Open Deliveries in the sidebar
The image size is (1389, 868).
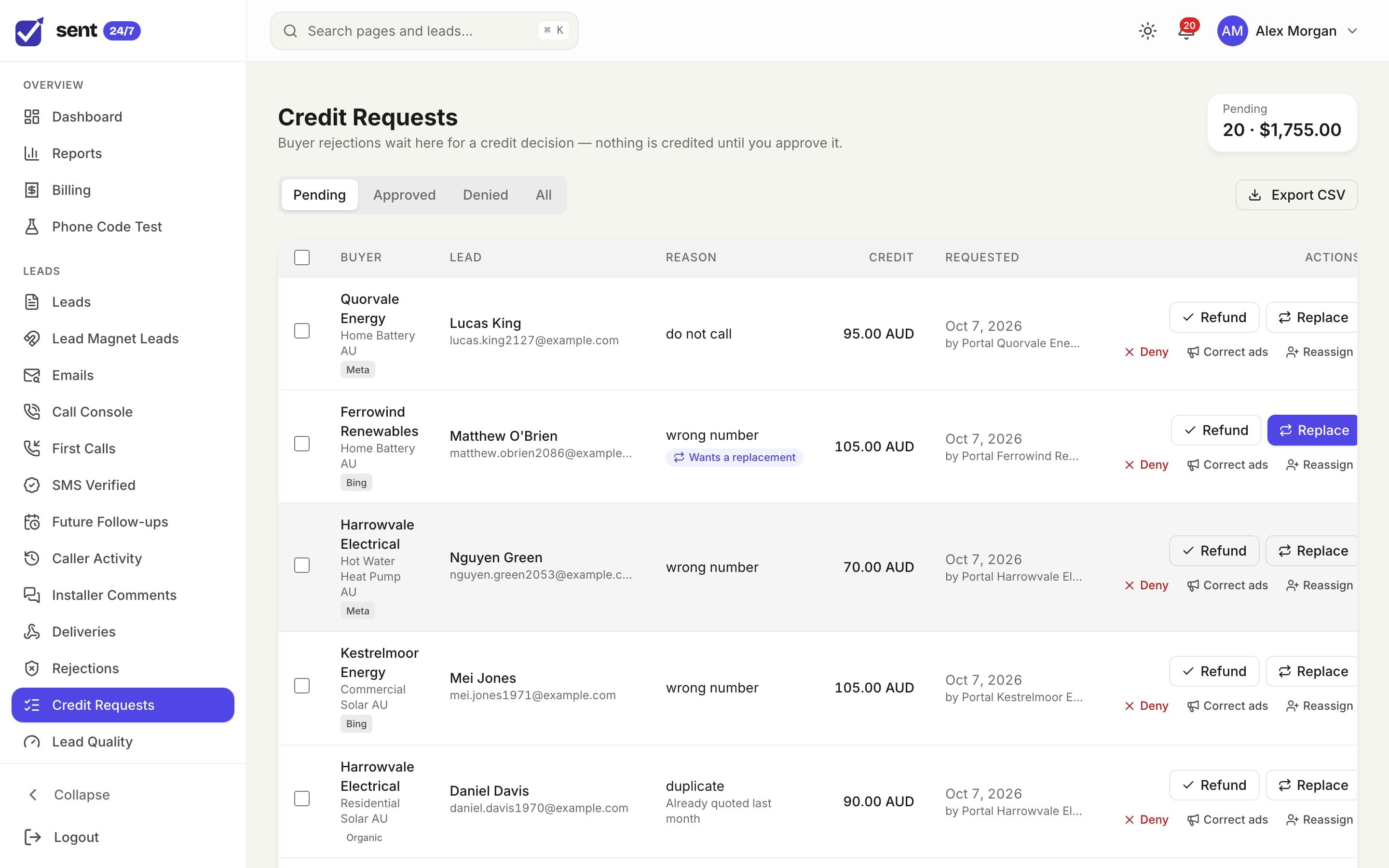pos(123,632)
